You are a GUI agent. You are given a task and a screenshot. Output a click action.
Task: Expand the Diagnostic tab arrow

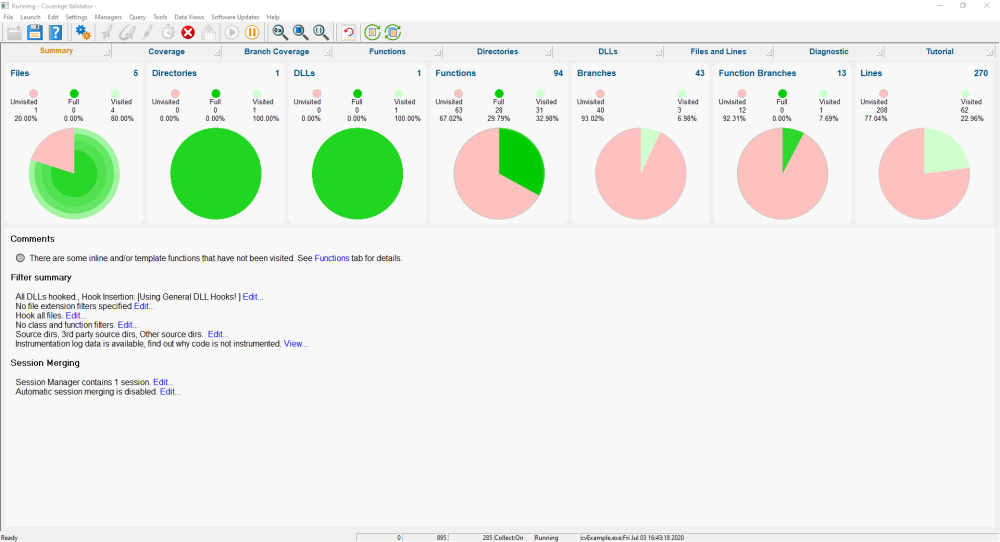pos(879,52)
